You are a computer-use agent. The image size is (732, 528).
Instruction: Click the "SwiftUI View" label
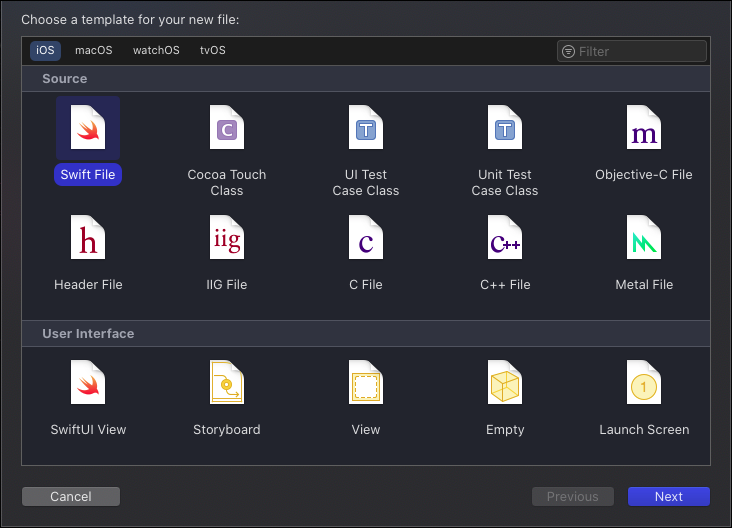tap(88, 429)
